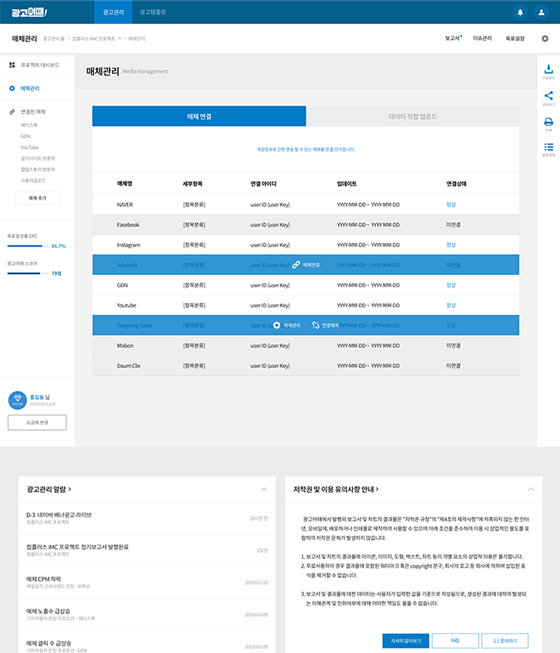Switch to the 광고템플릿 top navigation tab
Image resolution: width=560 pixels, height=653 pixels.
(x=153, y=12)
